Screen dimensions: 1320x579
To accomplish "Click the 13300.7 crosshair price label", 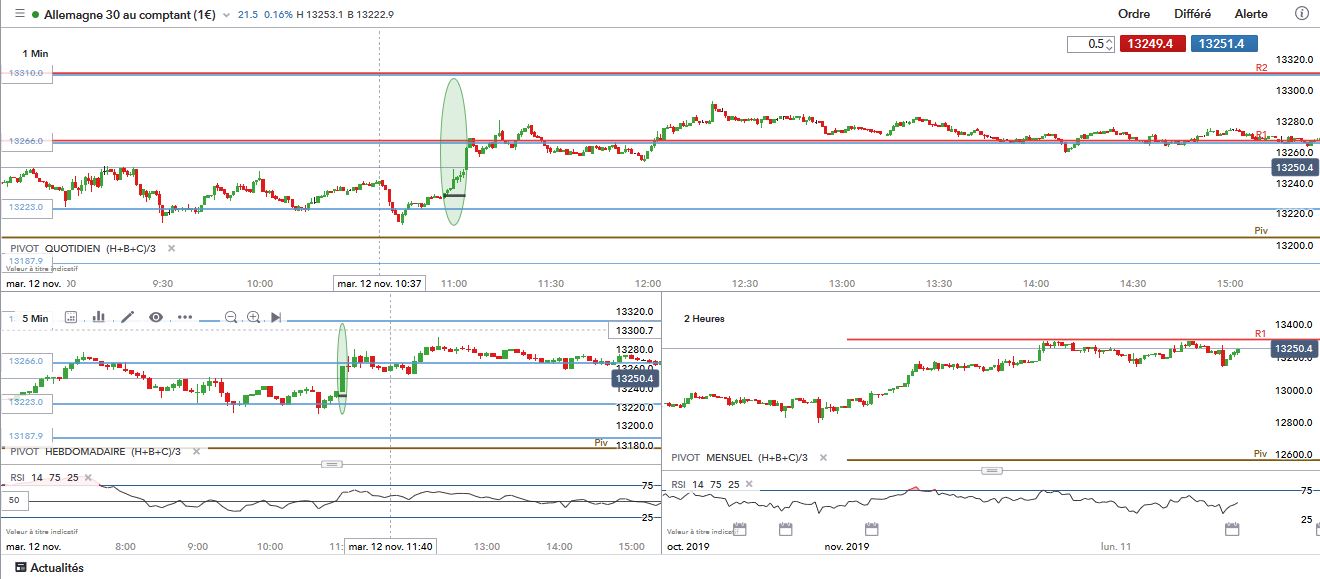I will click(x=632, y=330).
